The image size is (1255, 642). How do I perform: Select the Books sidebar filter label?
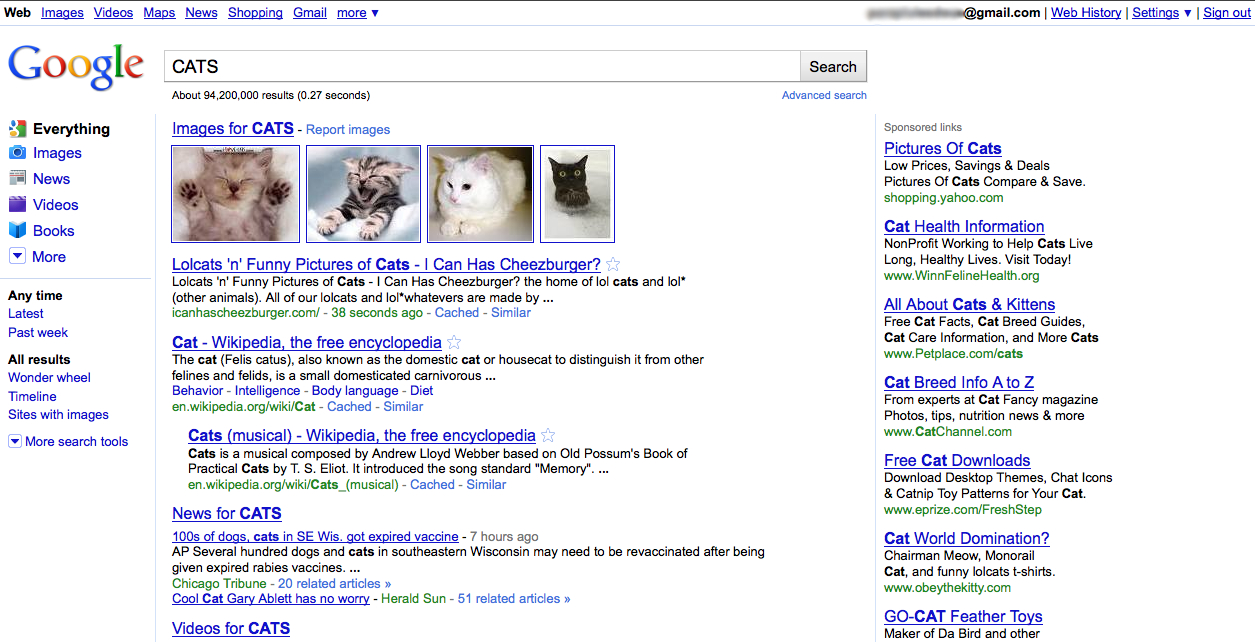pyautogui.click(x=54, y=230)
